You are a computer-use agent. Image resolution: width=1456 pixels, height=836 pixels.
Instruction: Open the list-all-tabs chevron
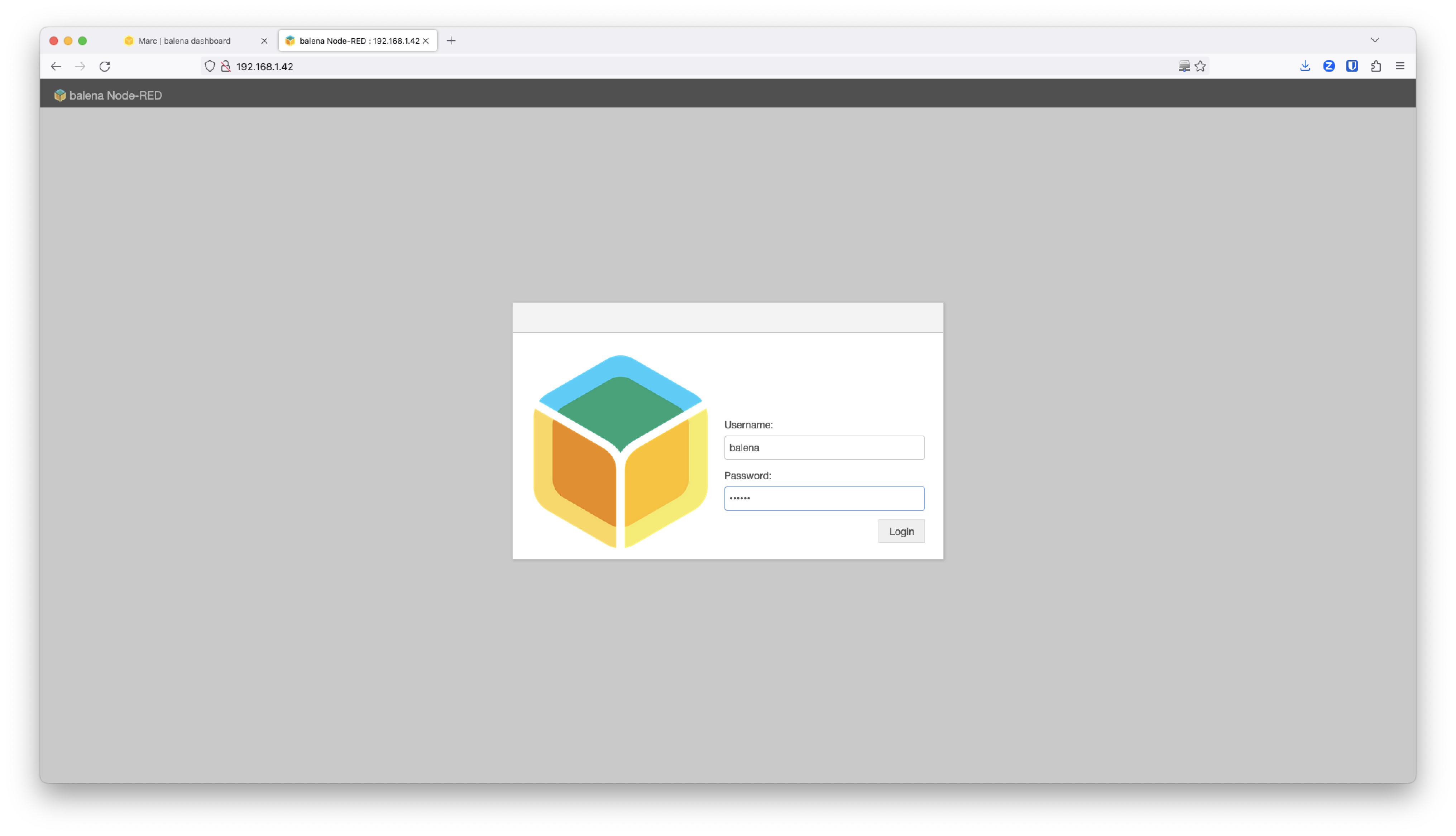(1375, 40)
